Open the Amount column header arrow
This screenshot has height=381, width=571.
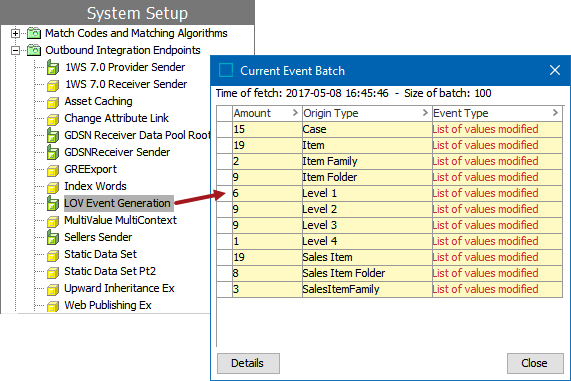(x=295, y=113)
